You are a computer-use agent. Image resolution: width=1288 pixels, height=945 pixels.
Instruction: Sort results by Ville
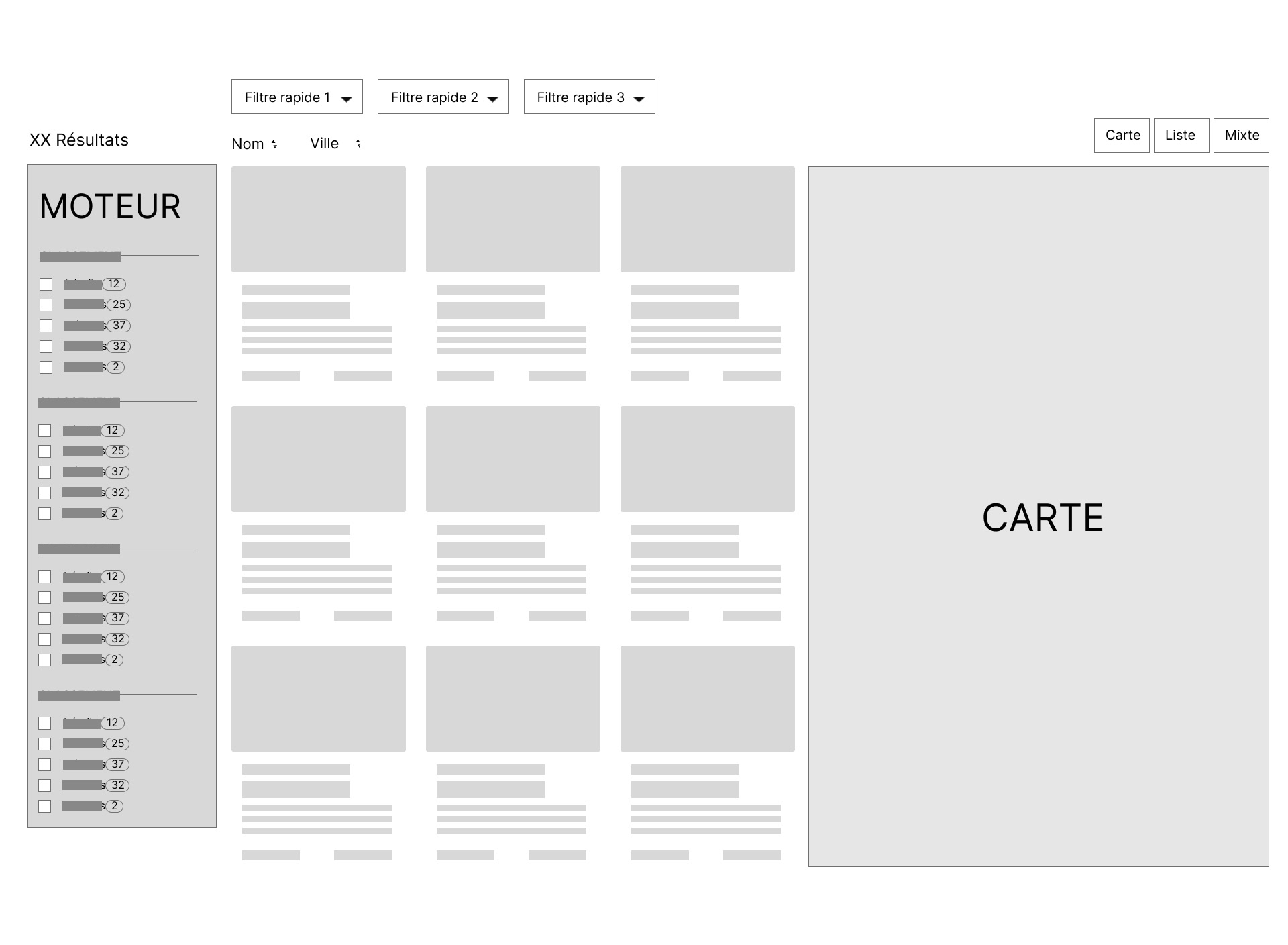pos(324,144)
